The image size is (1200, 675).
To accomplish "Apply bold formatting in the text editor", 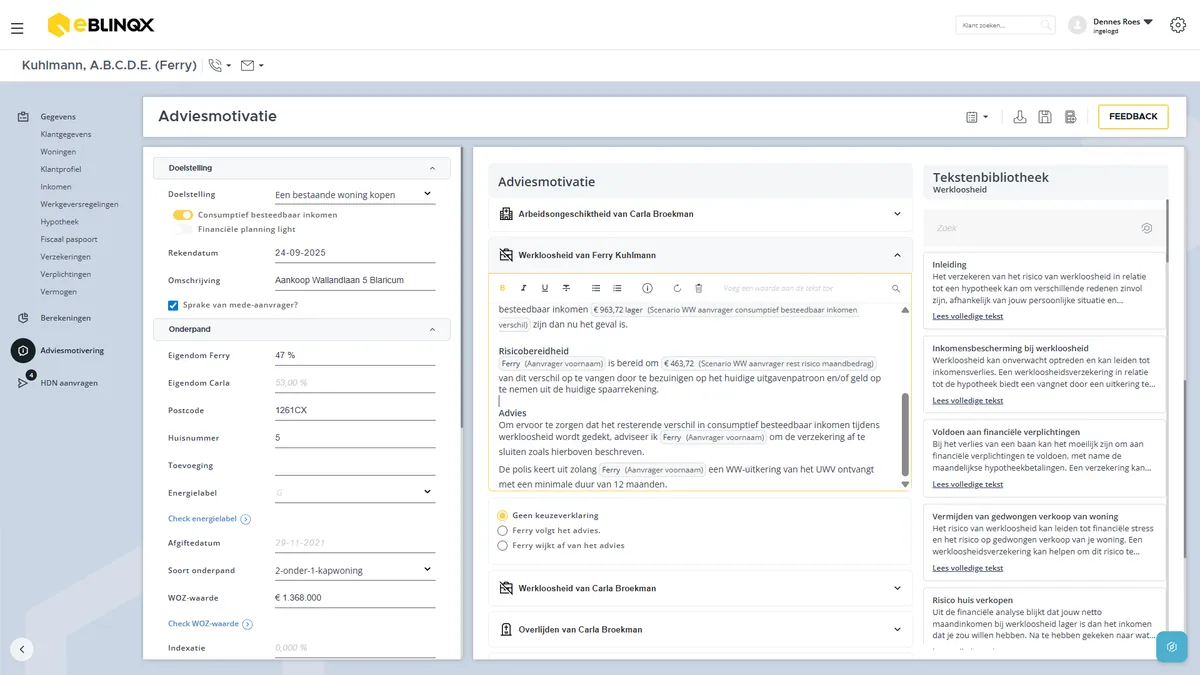I will click(x=503, y=288).
